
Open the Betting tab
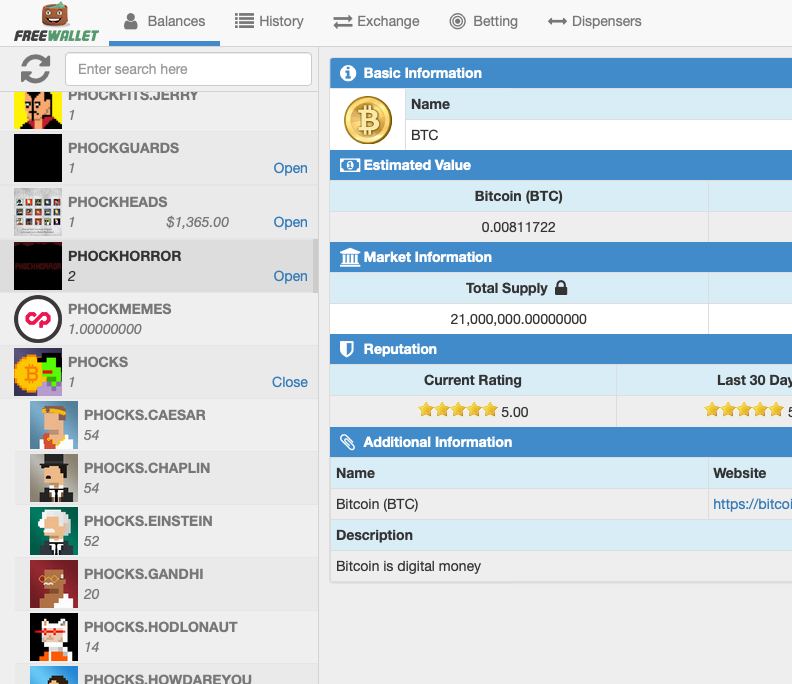click(x=484, y=22)
